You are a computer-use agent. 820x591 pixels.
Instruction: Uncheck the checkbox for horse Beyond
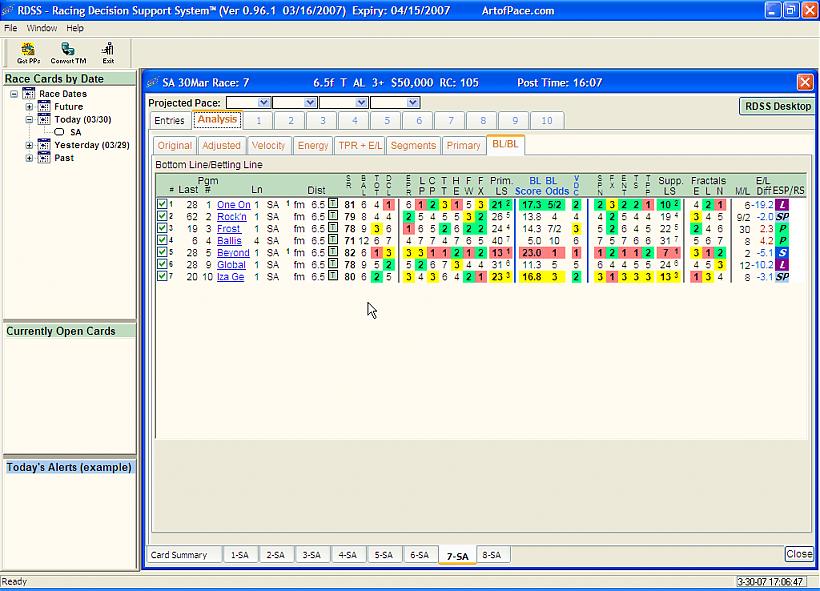tap(162, 252)
